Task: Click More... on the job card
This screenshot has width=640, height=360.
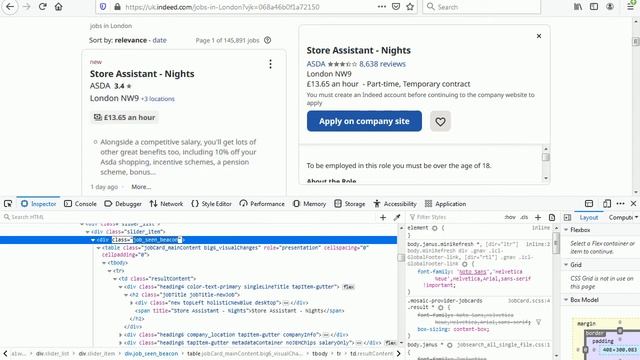Action: pyautogui.click(x=141, y=187)
